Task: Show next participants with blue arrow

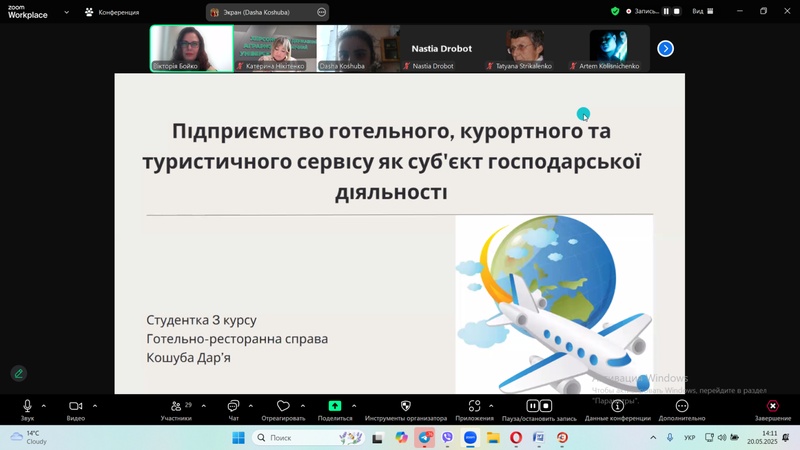Action: tap(665, 48)
